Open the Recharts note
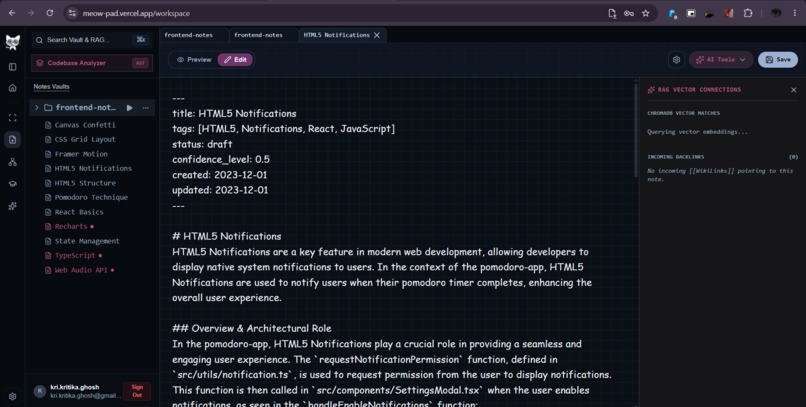 71,227
